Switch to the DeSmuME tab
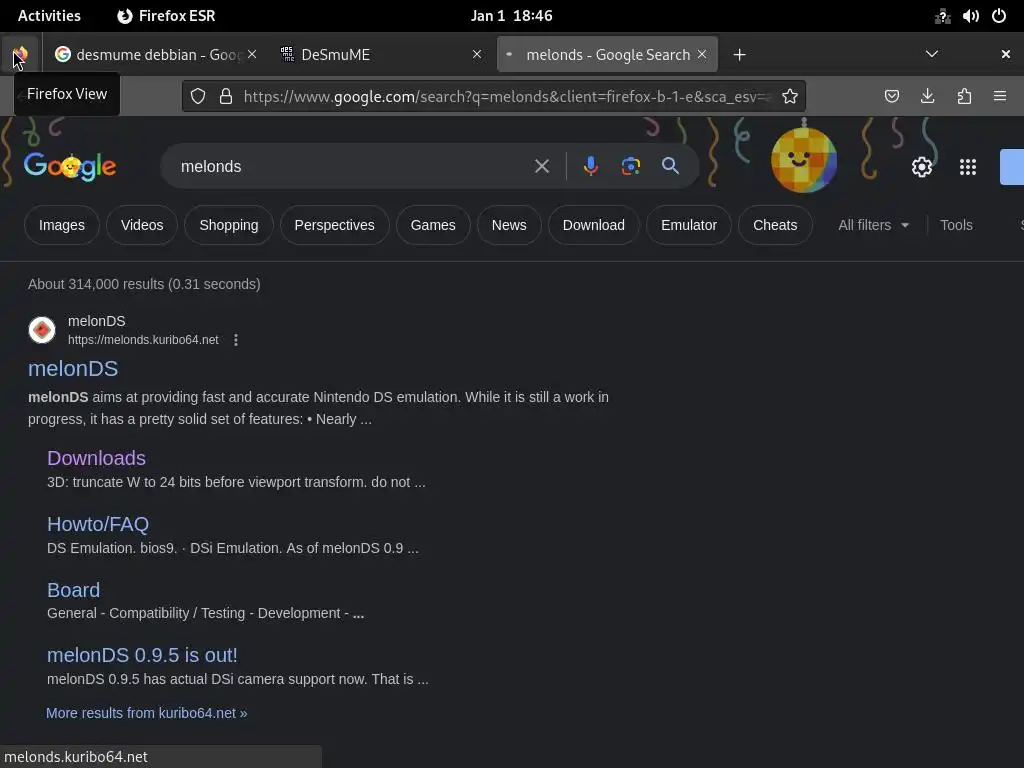Image resolution: width=1024 pixels, height=768 pixels. [379, 55]
